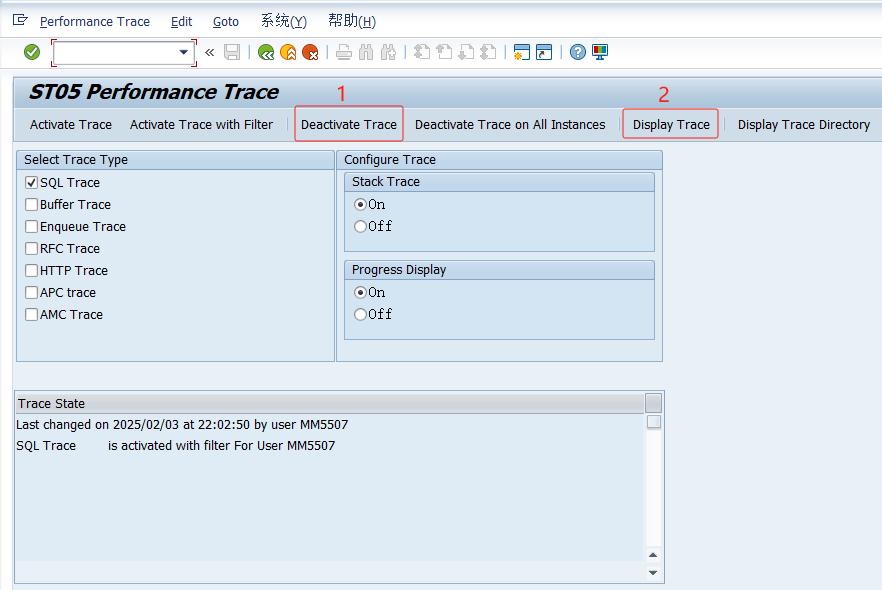Image resolution: width=882 pixels, height=590 pixels.
Task: Click the green Enter checkmark icon
Action: click(x=30, y=52)
